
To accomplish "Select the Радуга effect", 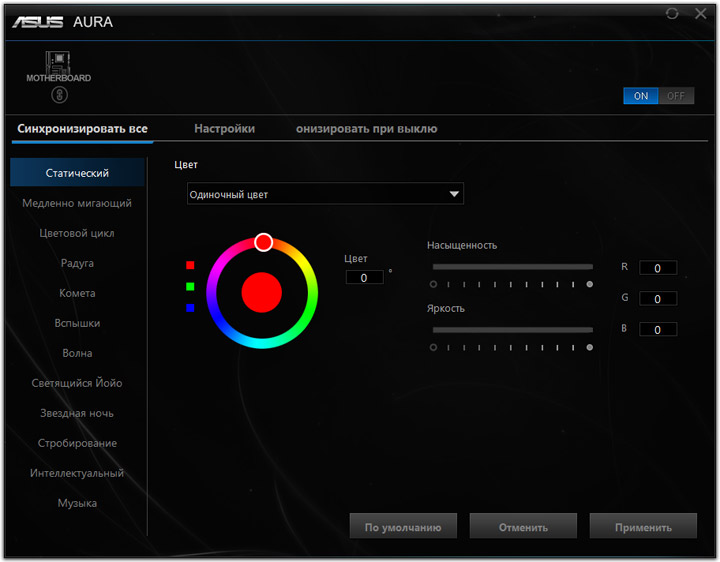I will pyautogui.click(x=77, y=263).
